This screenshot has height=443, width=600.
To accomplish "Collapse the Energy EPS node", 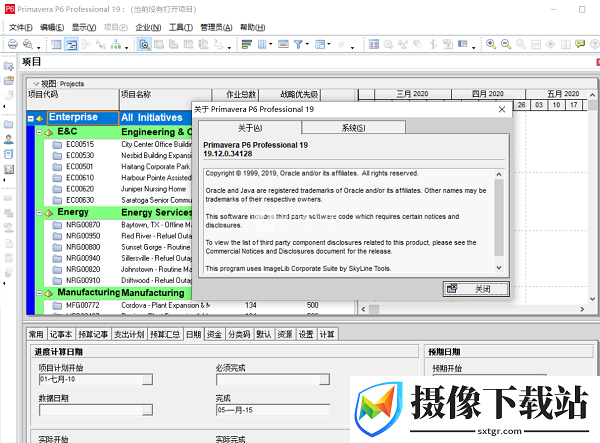I will (39, 213).
